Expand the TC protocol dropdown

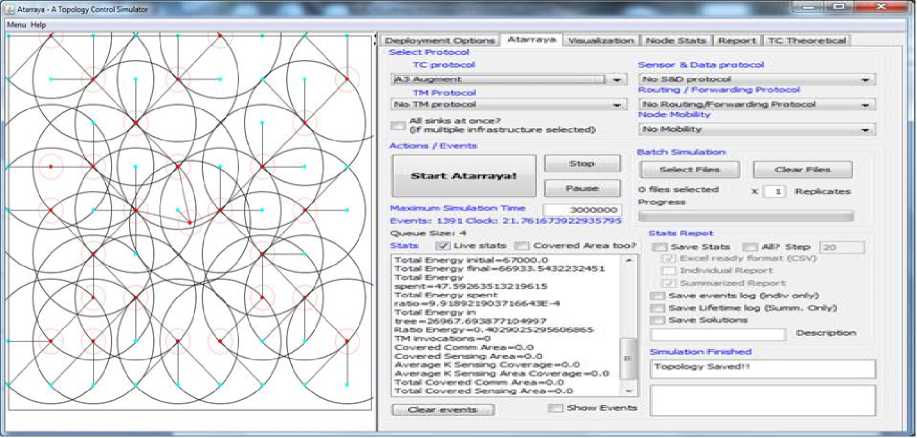coord(508,80)
